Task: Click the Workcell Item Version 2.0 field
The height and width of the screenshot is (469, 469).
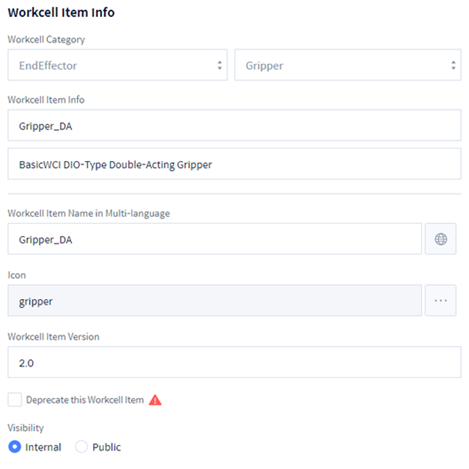Action: [234, 362]
